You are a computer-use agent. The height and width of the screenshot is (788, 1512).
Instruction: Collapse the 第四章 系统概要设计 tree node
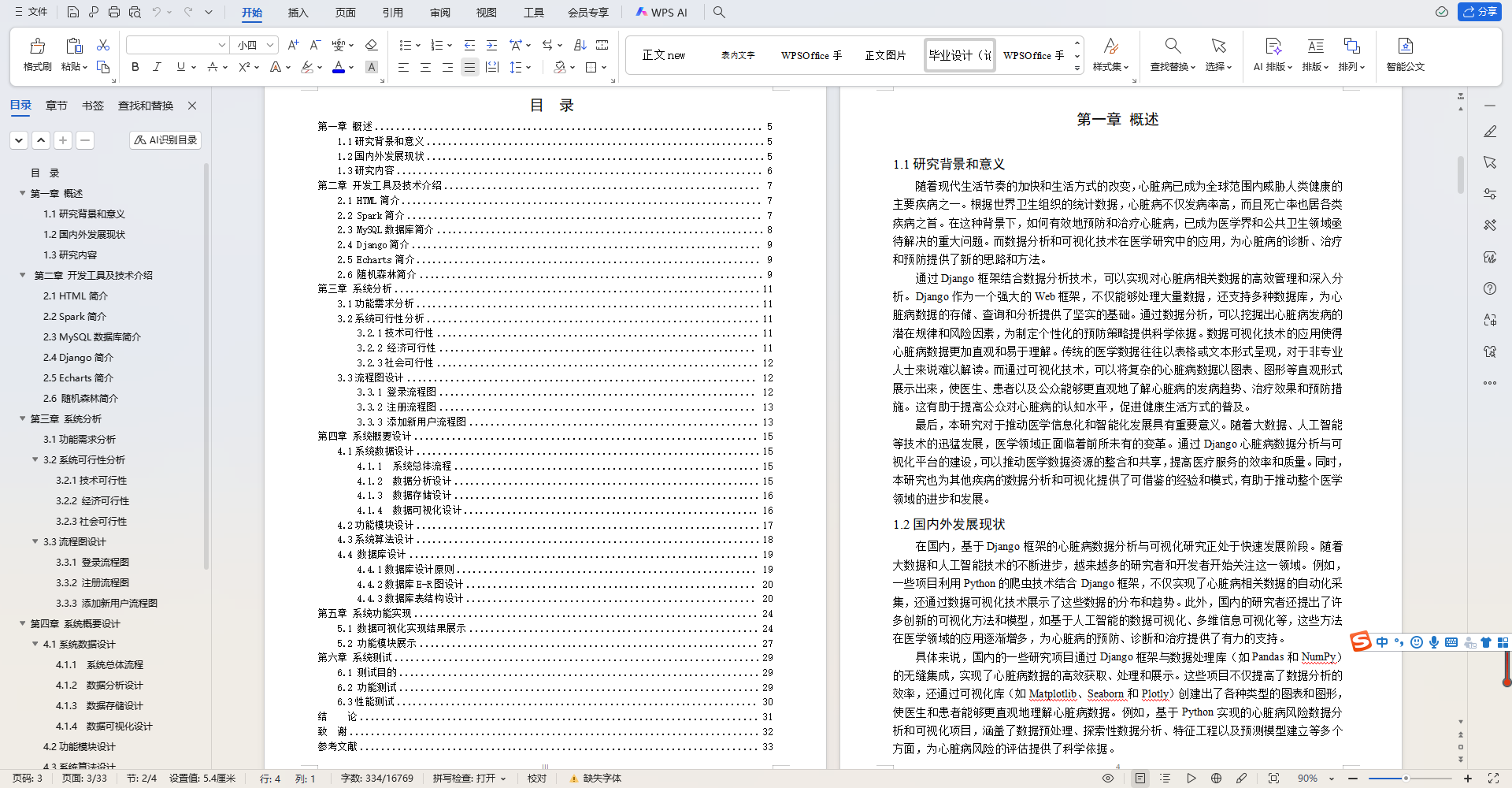(x=22, y=623)
